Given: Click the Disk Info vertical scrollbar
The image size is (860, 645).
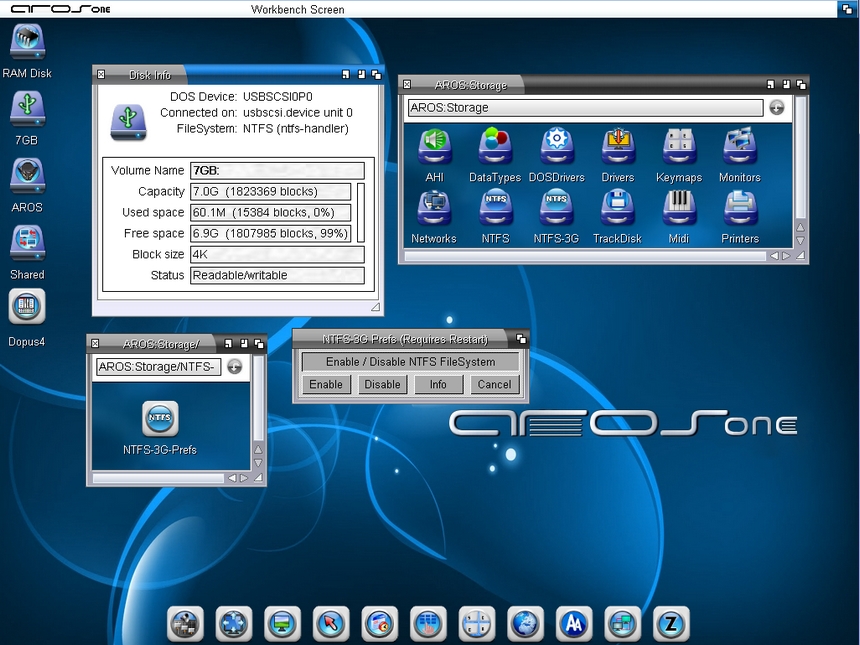Looking at the screenshot, I should pos(361,212).
